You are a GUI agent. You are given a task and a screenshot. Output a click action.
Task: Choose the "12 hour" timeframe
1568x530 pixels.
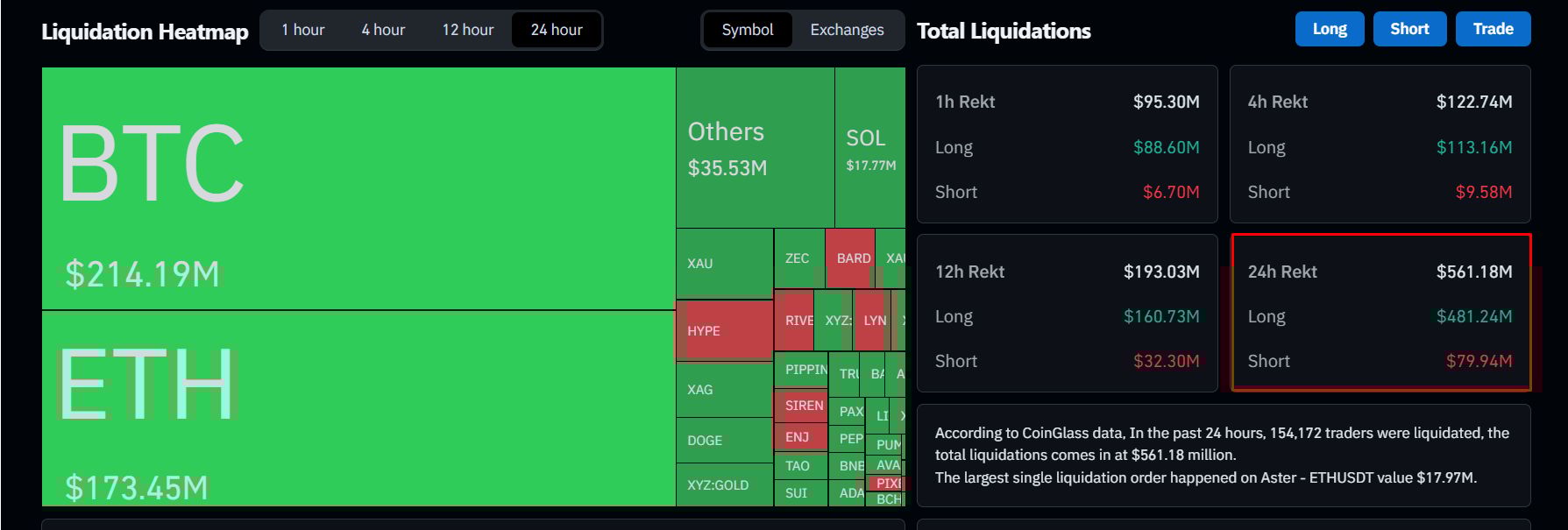(x=468, y=29)
